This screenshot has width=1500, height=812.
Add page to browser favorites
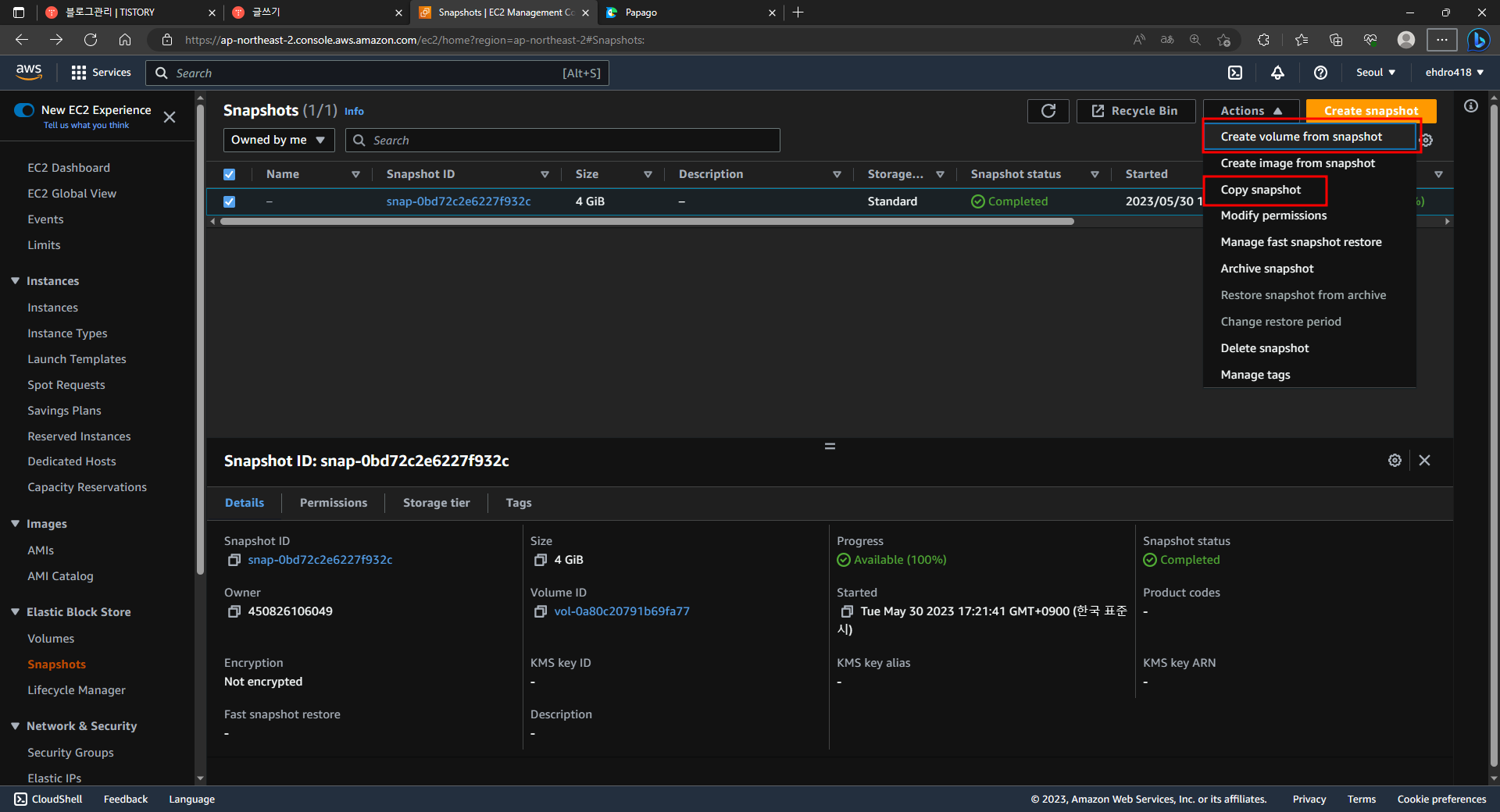pos(1224,40)
